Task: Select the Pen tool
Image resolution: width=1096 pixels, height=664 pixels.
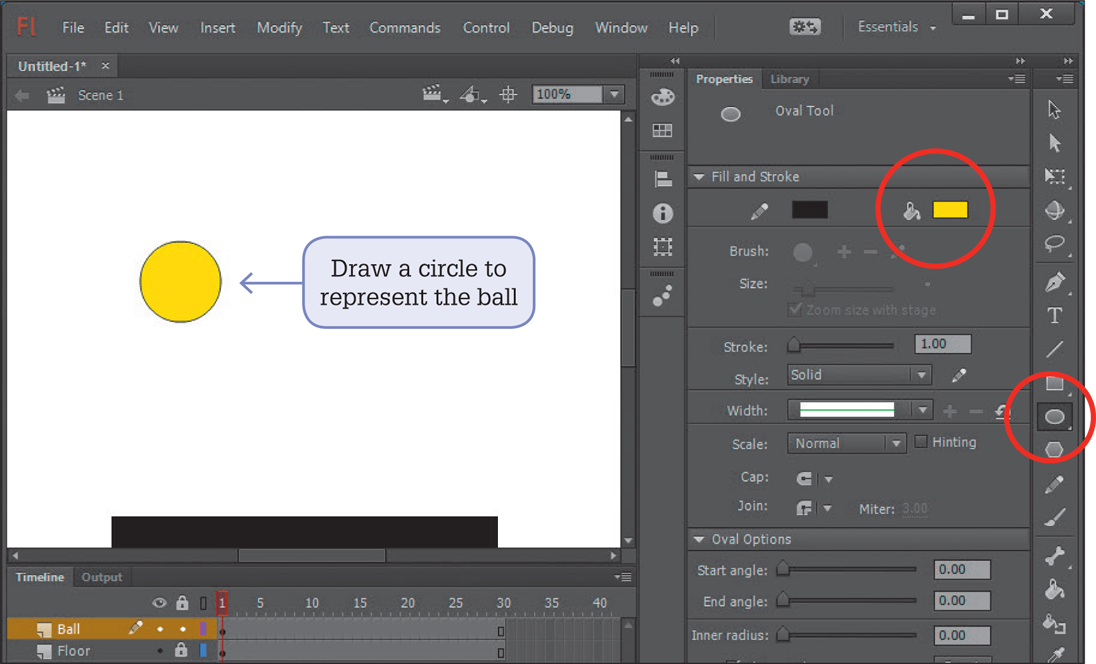Action: [x=1054, y=282]
